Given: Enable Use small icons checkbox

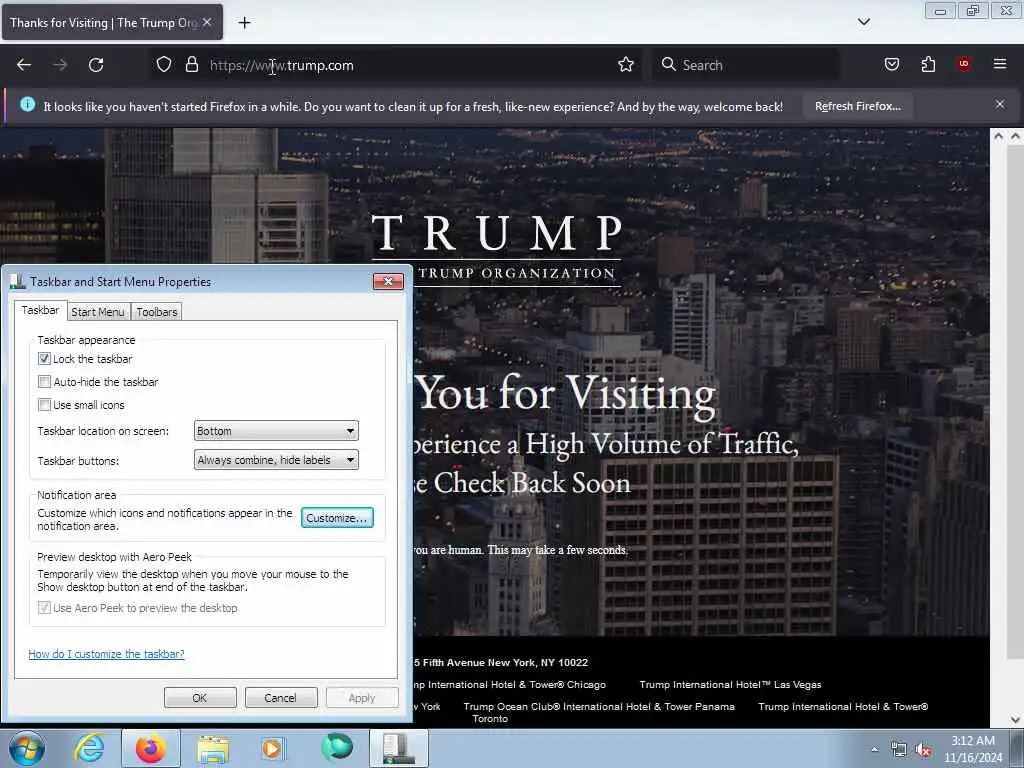Looking at the screenshot, I should pos(44,404).
